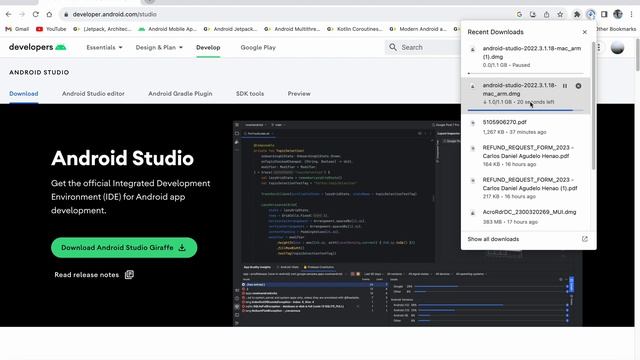Open the Jetpack, Architec... bookmark

coord(102,29)
